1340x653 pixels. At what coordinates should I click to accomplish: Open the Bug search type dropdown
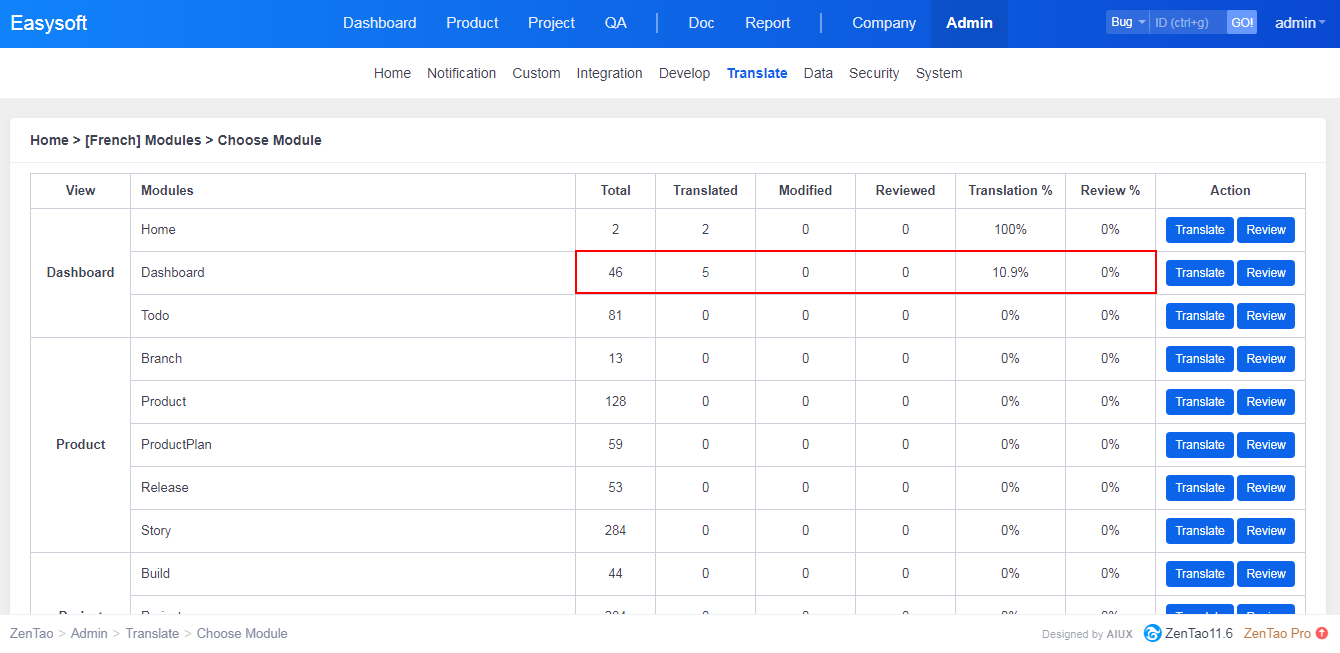tap(1127, 22)
